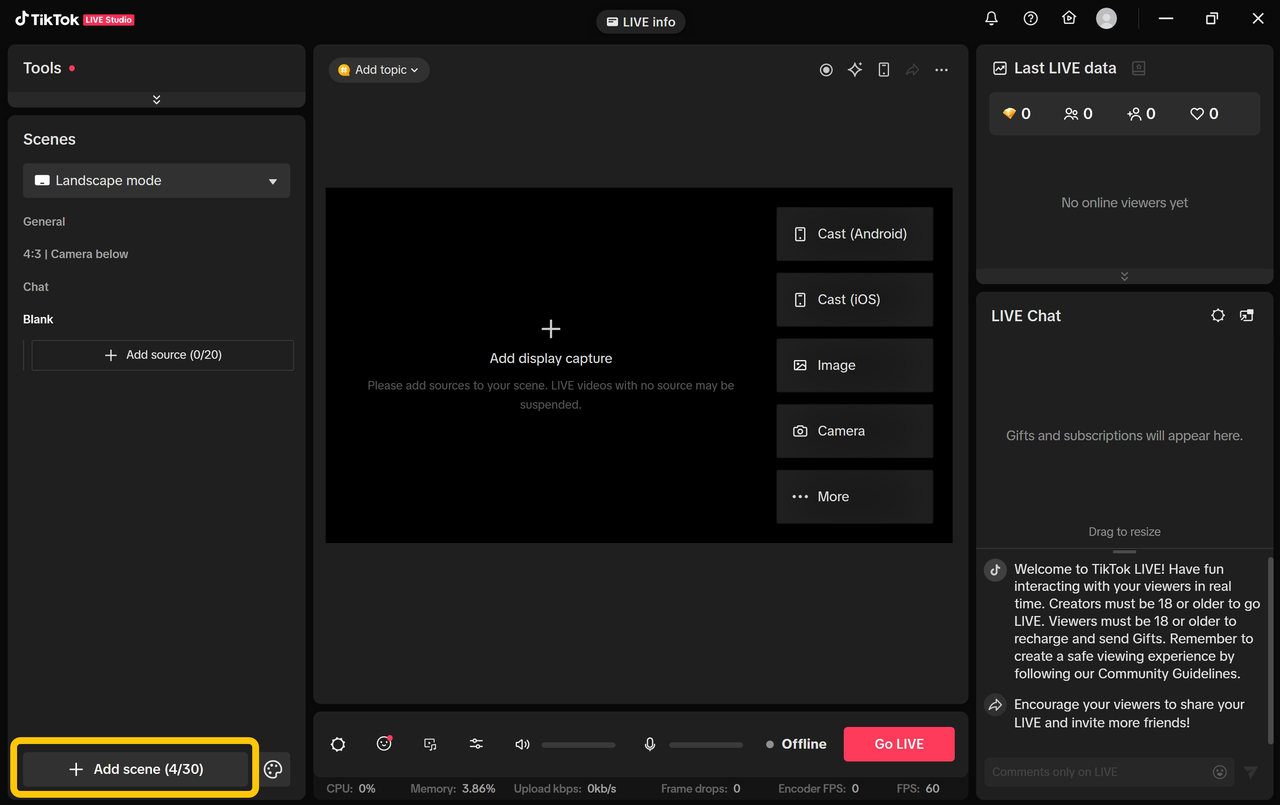Select the General scene
Viewport: 1280px width, 805px height.
tap(44, 222)
